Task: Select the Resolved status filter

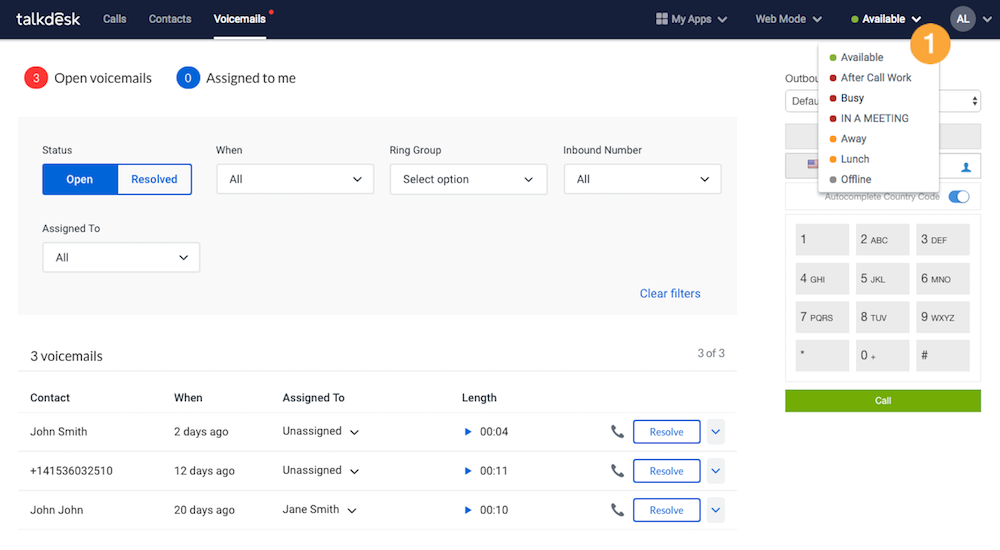Action: 154,179
